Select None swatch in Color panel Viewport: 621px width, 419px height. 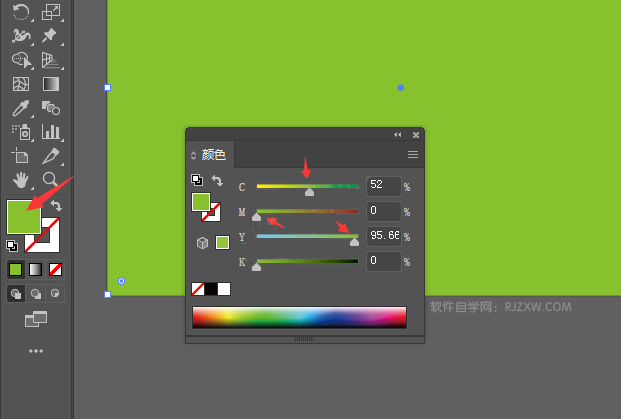pos(198,289)
